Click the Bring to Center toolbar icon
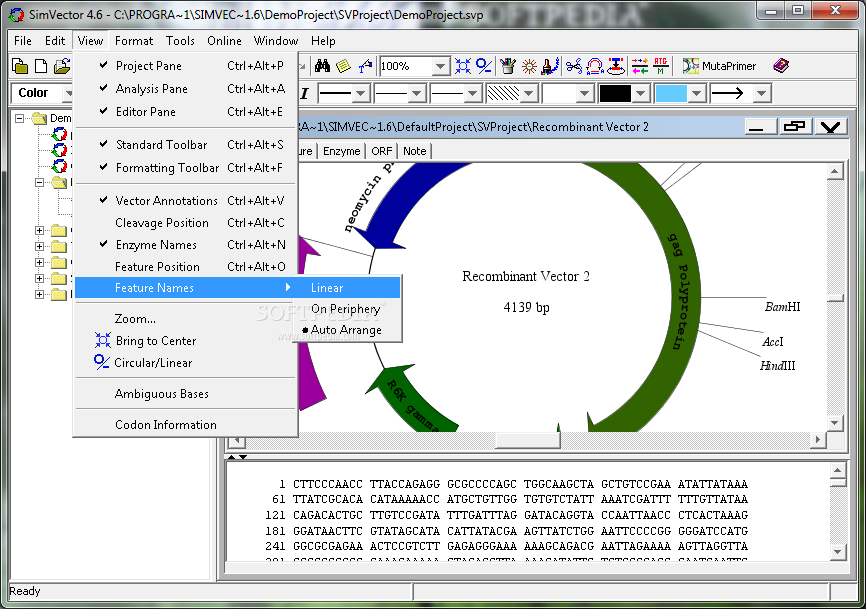The width and height of the screenshot is (866, 609). 463,66
